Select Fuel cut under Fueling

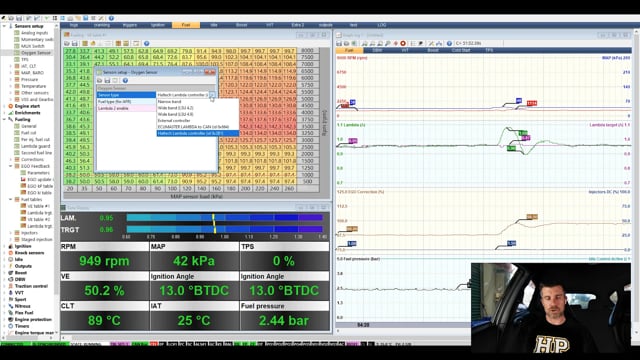point(29,133)
